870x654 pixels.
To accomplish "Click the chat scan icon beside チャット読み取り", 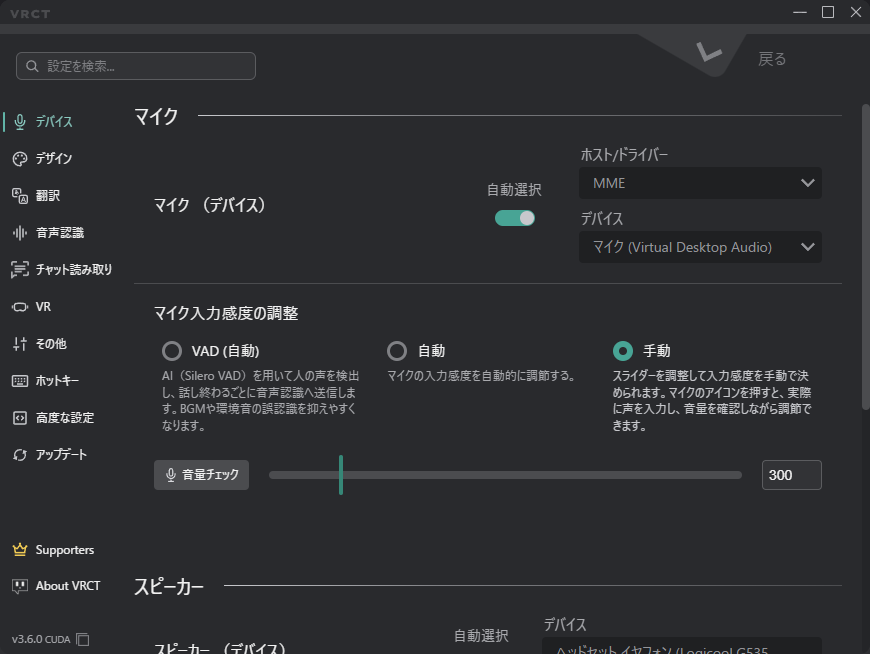I will point(20,270).
